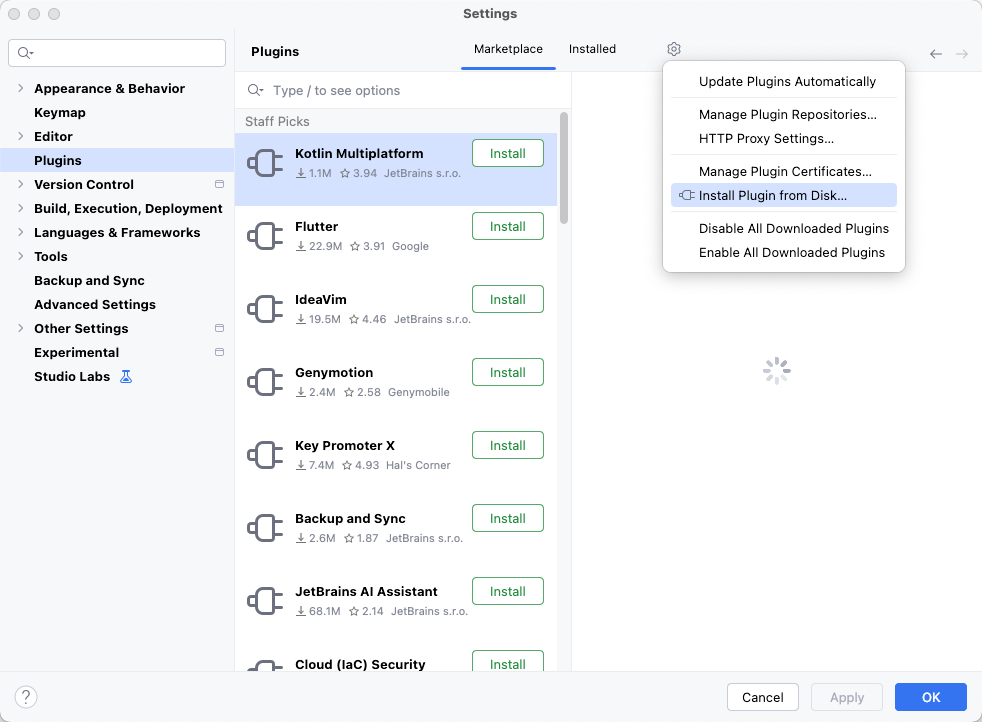Click the settings search magnifier icon
This screenshot has width=982, height=722.
click(25, 53)
